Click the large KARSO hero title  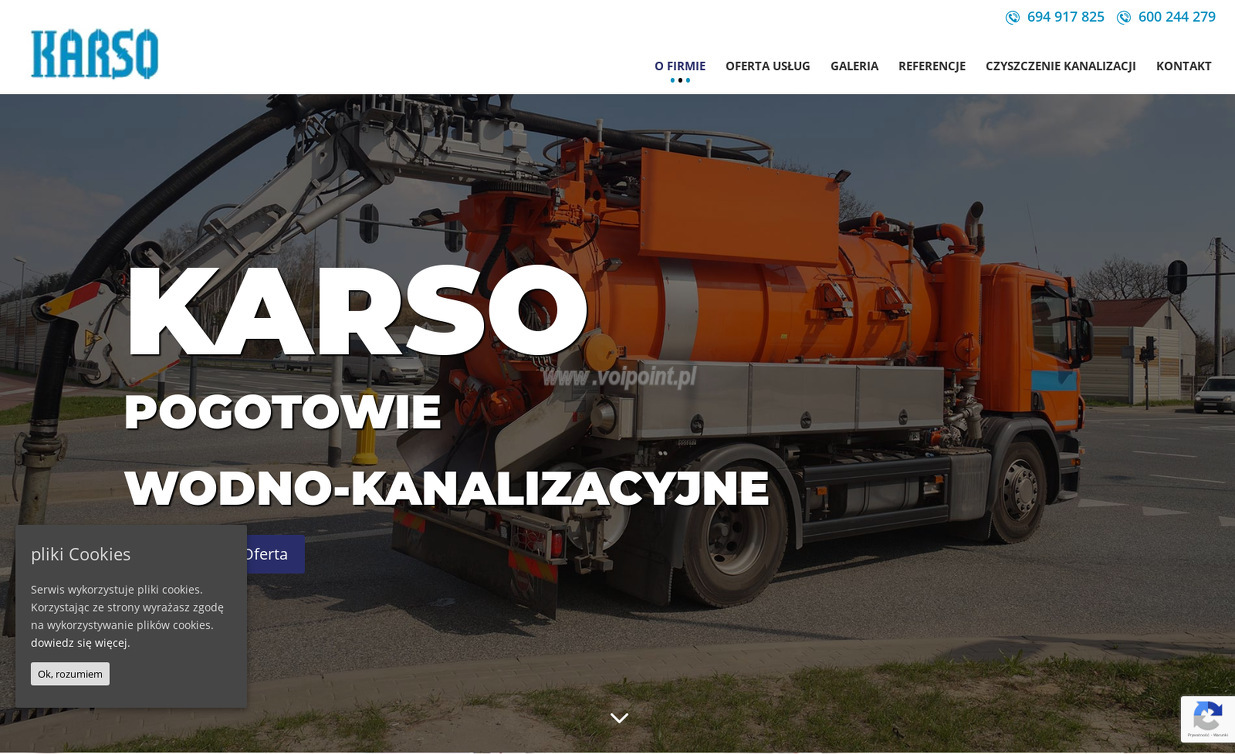[356, 310]
